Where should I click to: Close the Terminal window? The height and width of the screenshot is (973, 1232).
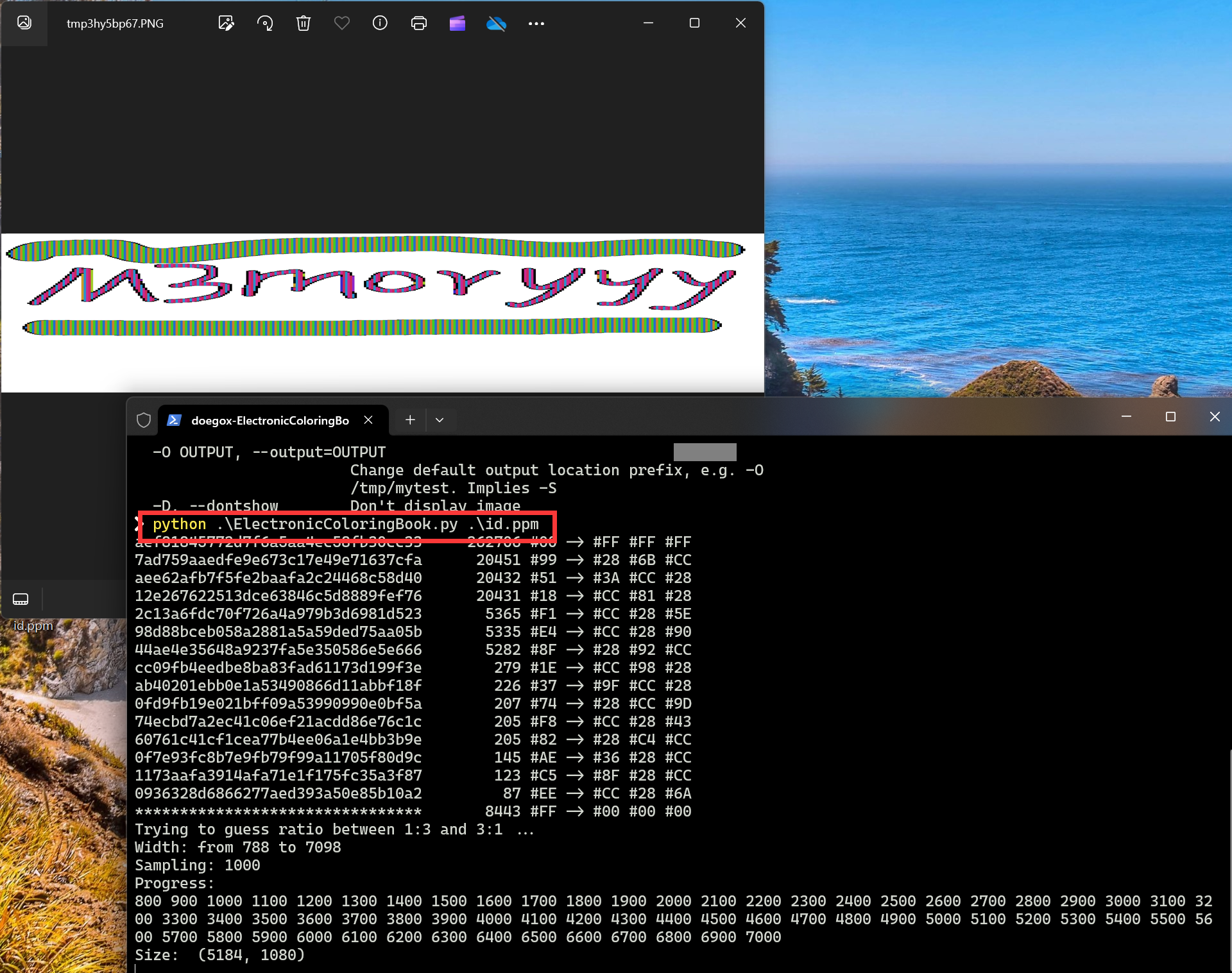coord(1215,417)
